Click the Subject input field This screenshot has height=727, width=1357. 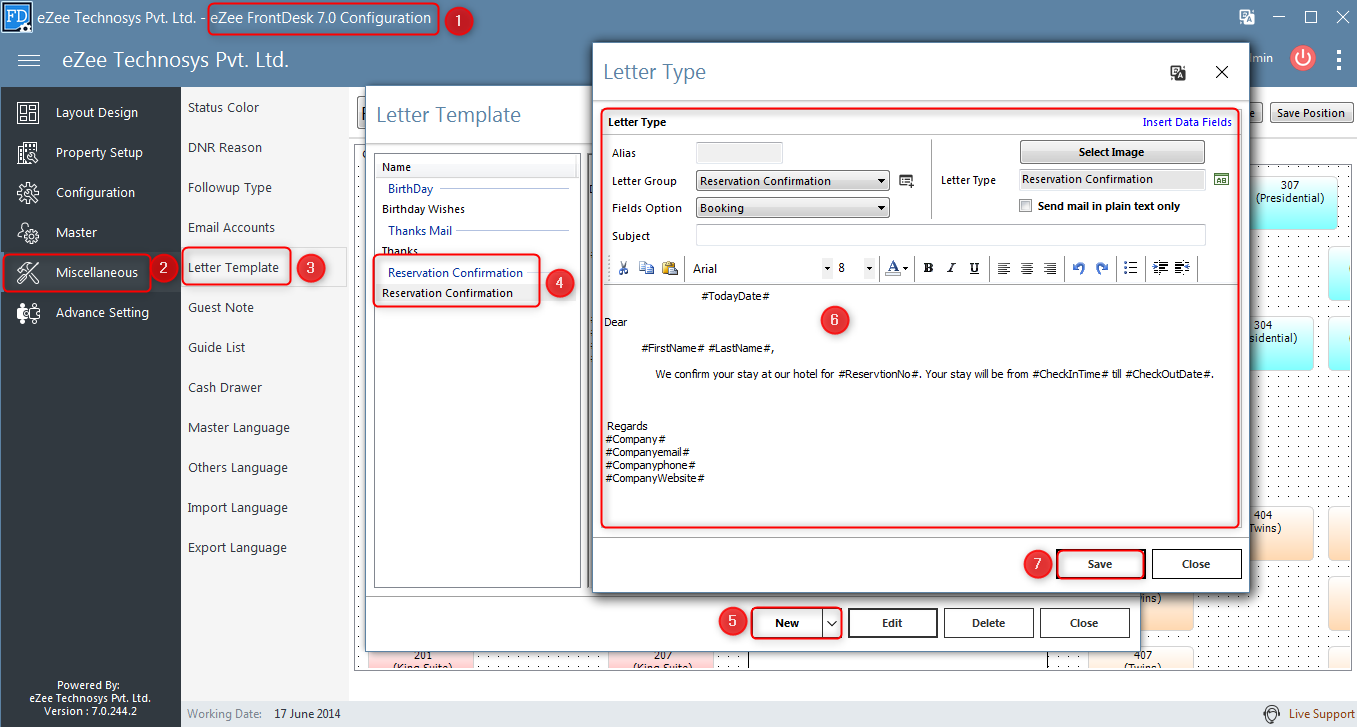click(951, 235)
